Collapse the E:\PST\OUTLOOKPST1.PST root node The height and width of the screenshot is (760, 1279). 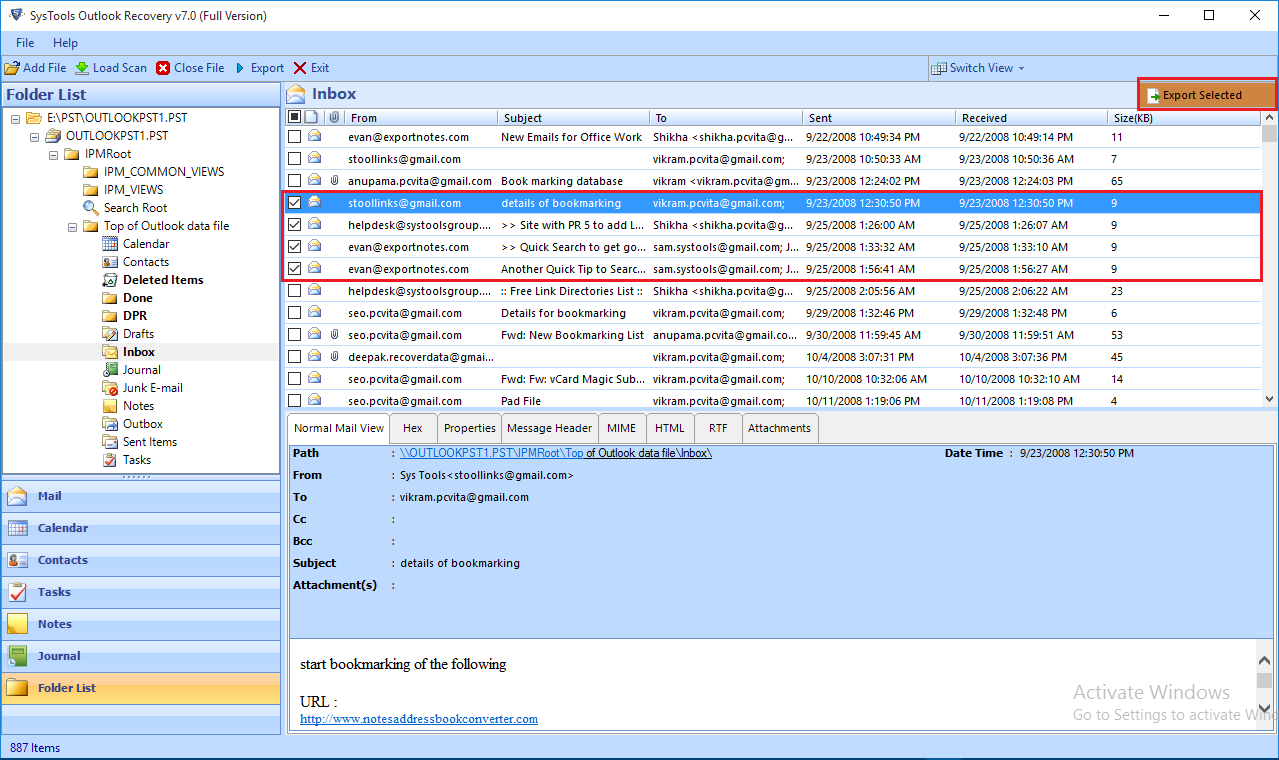15,118
